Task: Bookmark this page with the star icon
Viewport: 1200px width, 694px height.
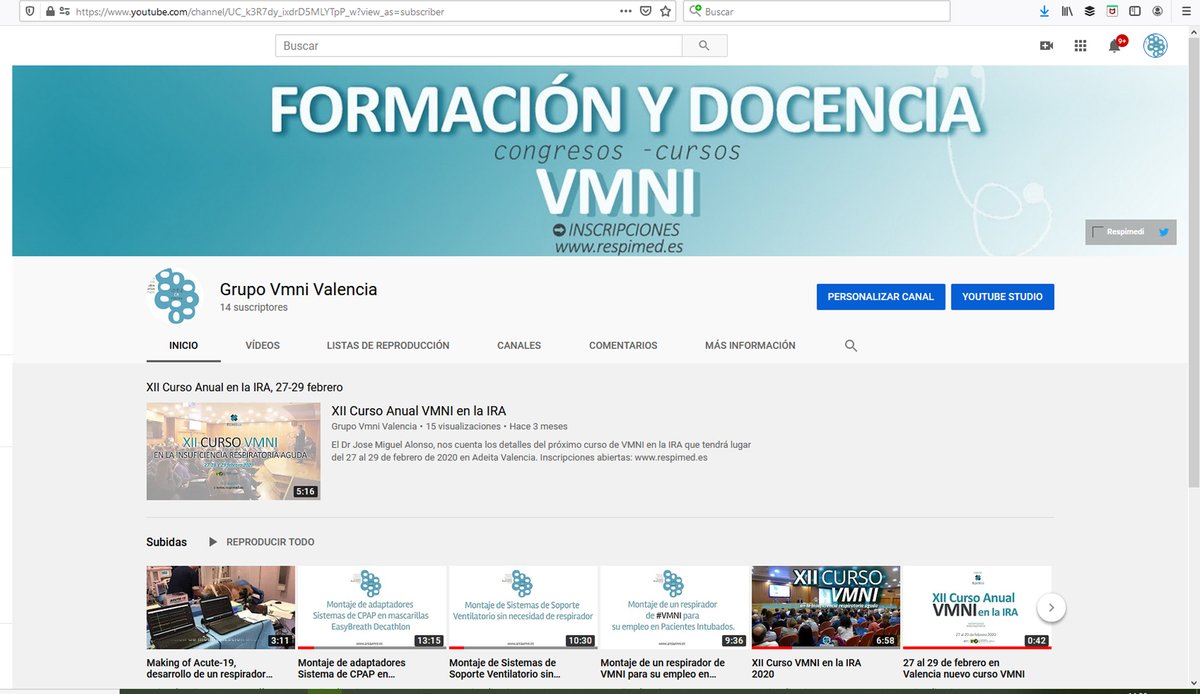Action: click(666, 12)
